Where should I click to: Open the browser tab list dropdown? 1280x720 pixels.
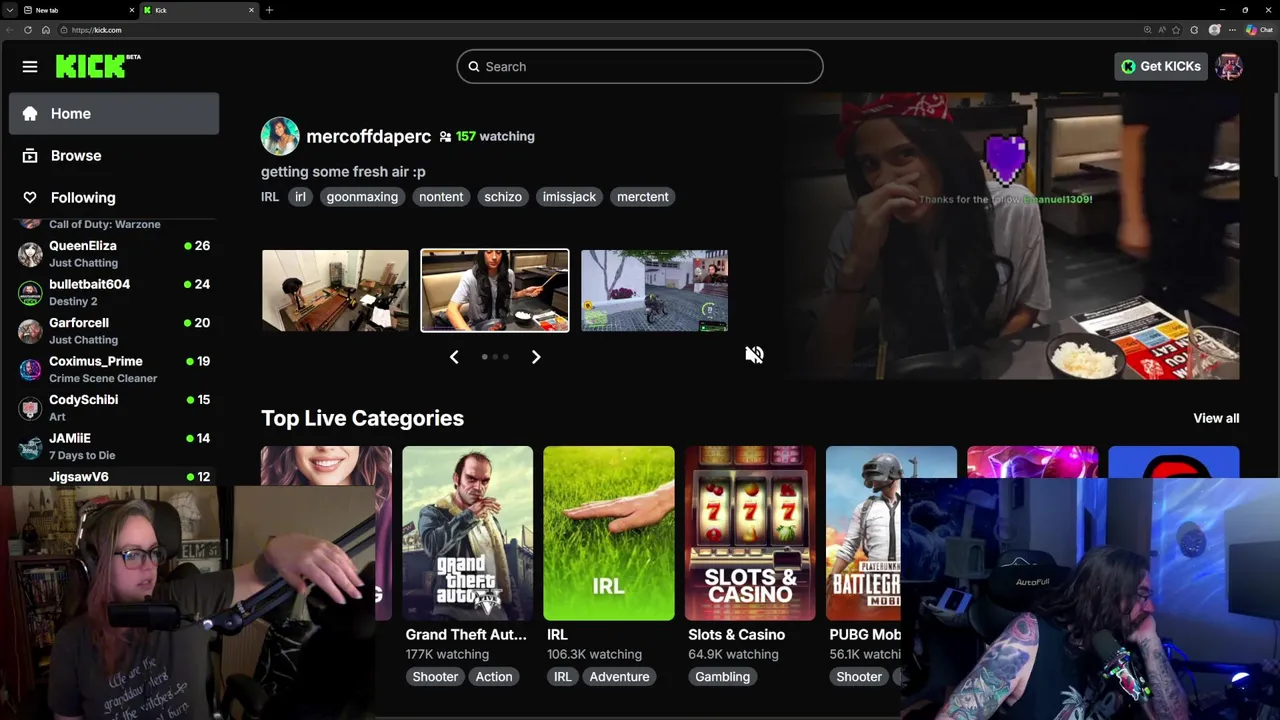pos(9,10)
